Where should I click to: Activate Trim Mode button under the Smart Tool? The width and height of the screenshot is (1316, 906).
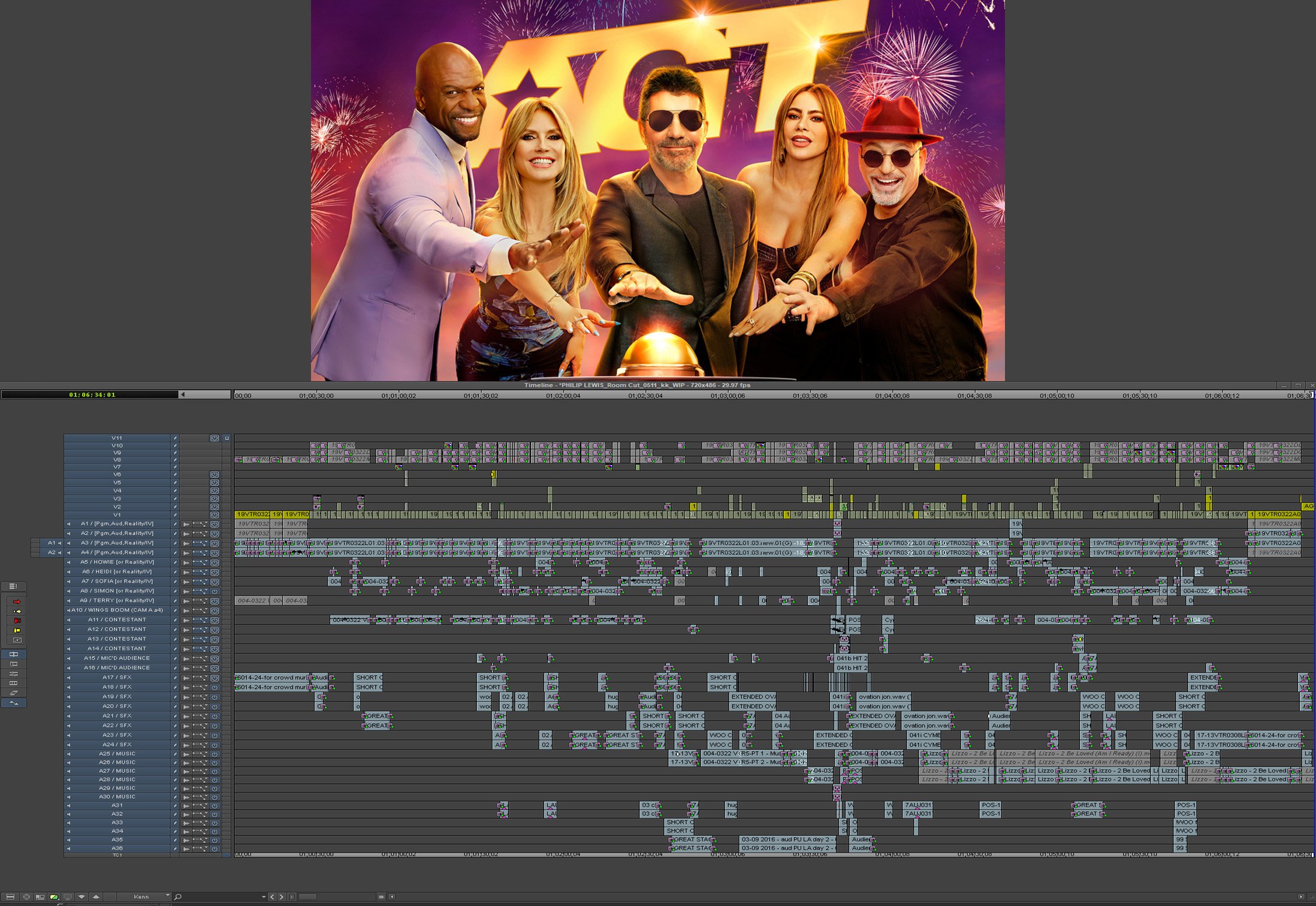point(14,654)
